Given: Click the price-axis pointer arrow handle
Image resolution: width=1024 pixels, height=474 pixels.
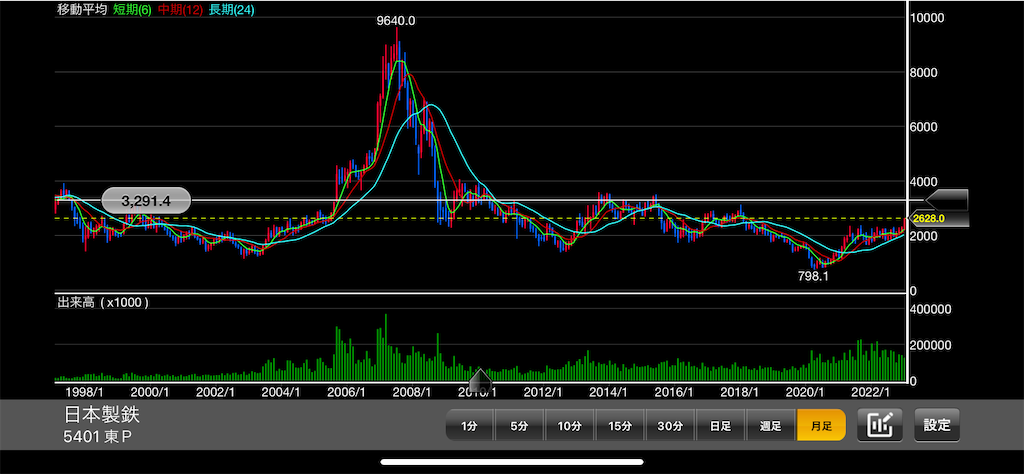Looking at the screenshot, I should [947, 200].
